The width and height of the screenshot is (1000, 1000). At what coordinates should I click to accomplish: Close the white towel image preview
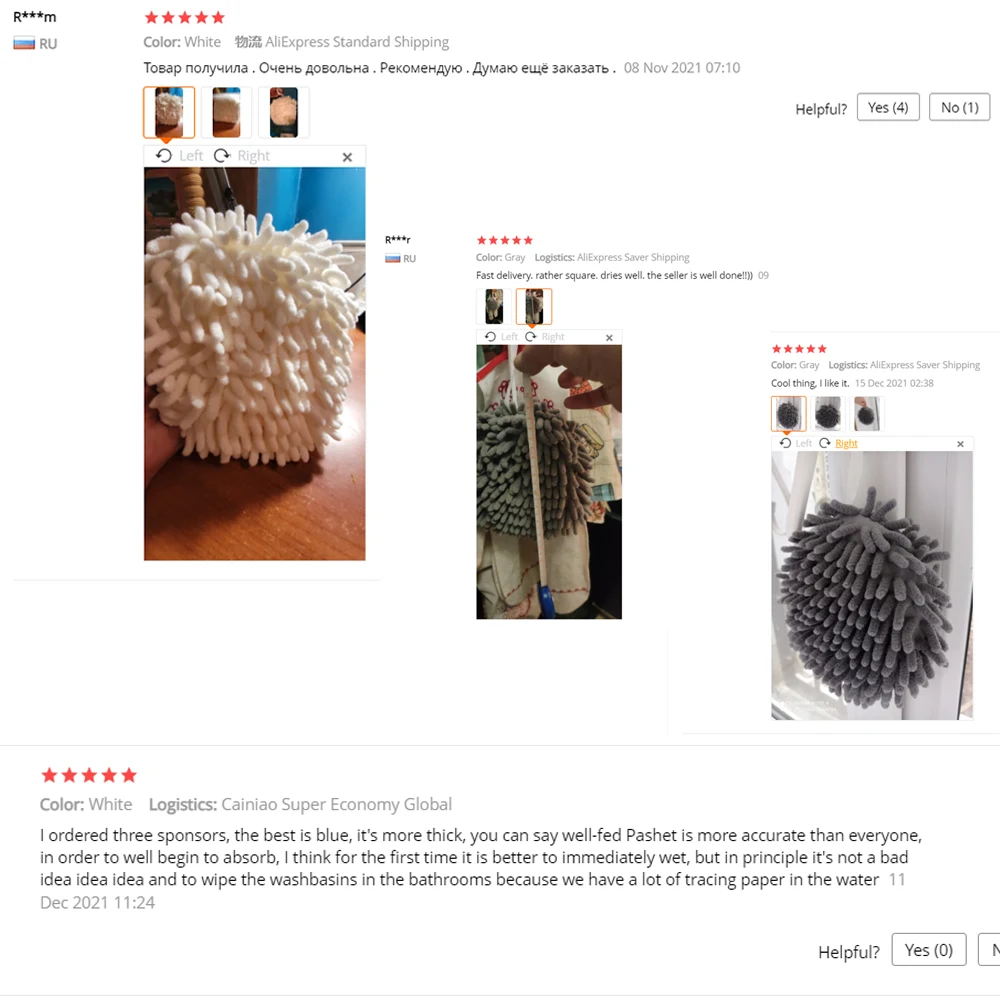click(347, 157)
